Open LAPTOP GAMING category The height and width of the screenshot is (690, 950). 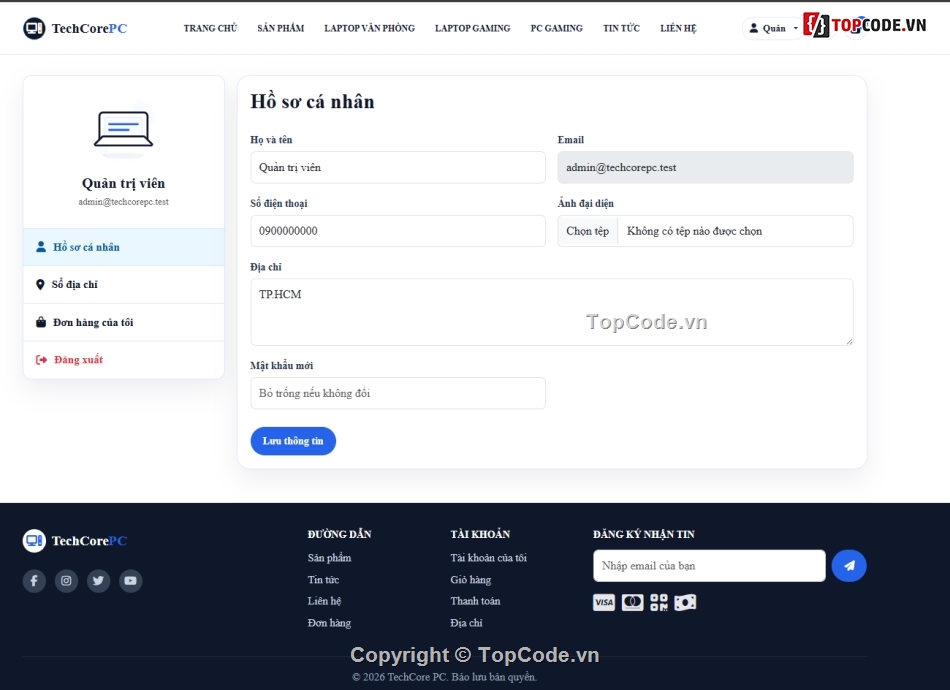[x=473, y=28]
